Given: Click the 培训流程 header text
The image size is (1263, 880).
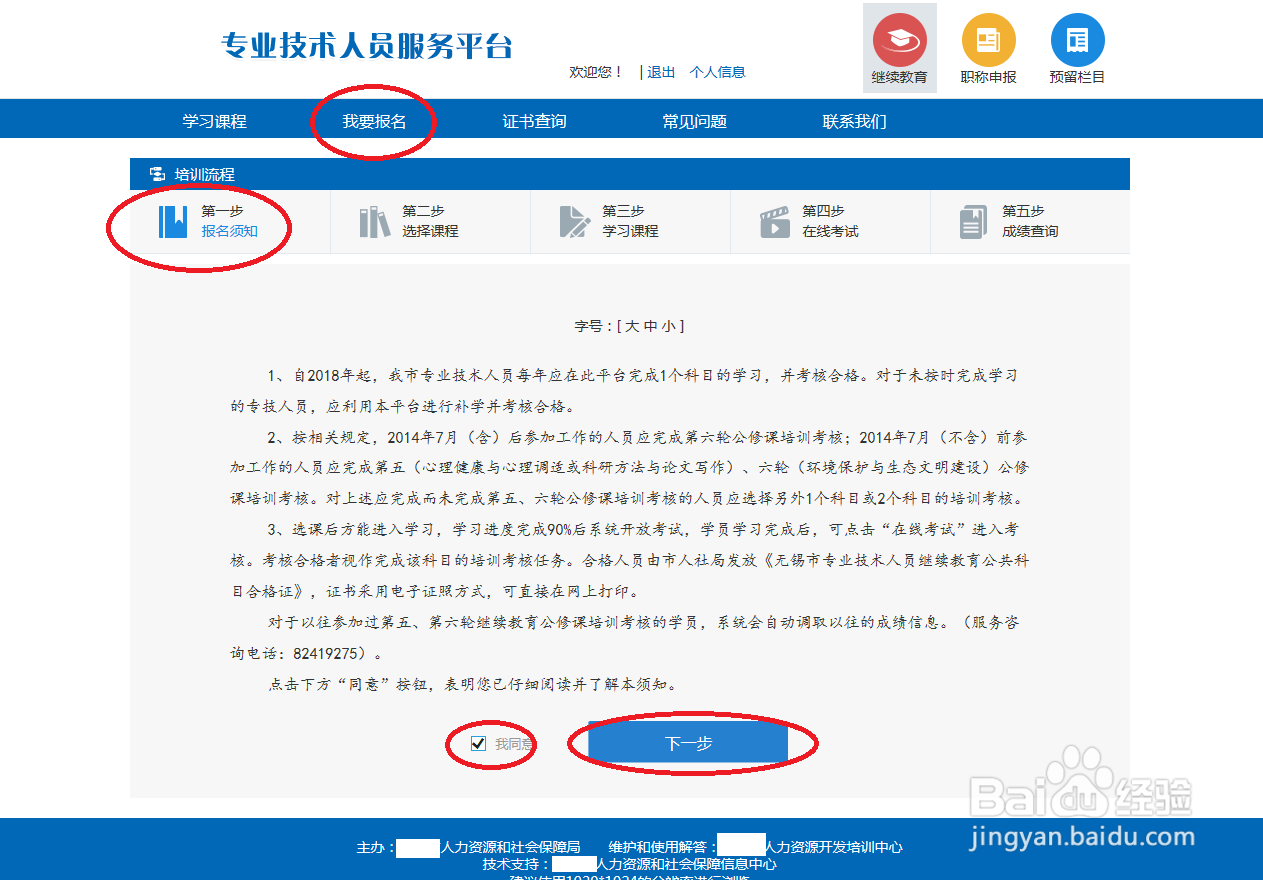Looking at the screenshot, I should pos(205,174).
